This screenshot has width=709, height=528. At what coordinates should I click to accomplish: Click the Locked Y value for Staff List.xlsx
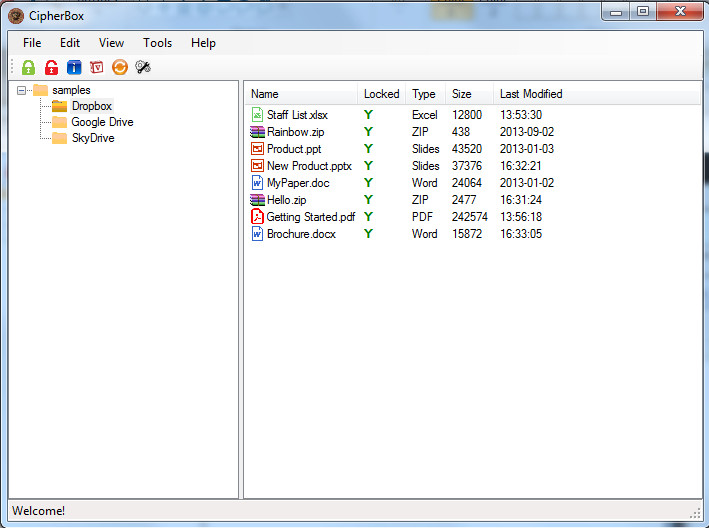click(369, 115)
